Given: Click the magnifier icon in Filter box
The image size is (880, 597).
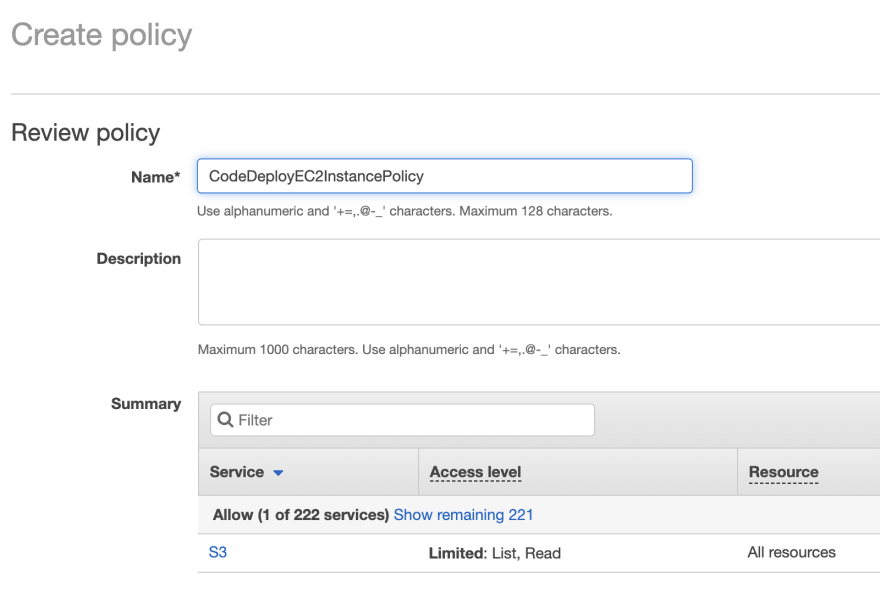Looking at the screenshot, I should pos(225,420).
